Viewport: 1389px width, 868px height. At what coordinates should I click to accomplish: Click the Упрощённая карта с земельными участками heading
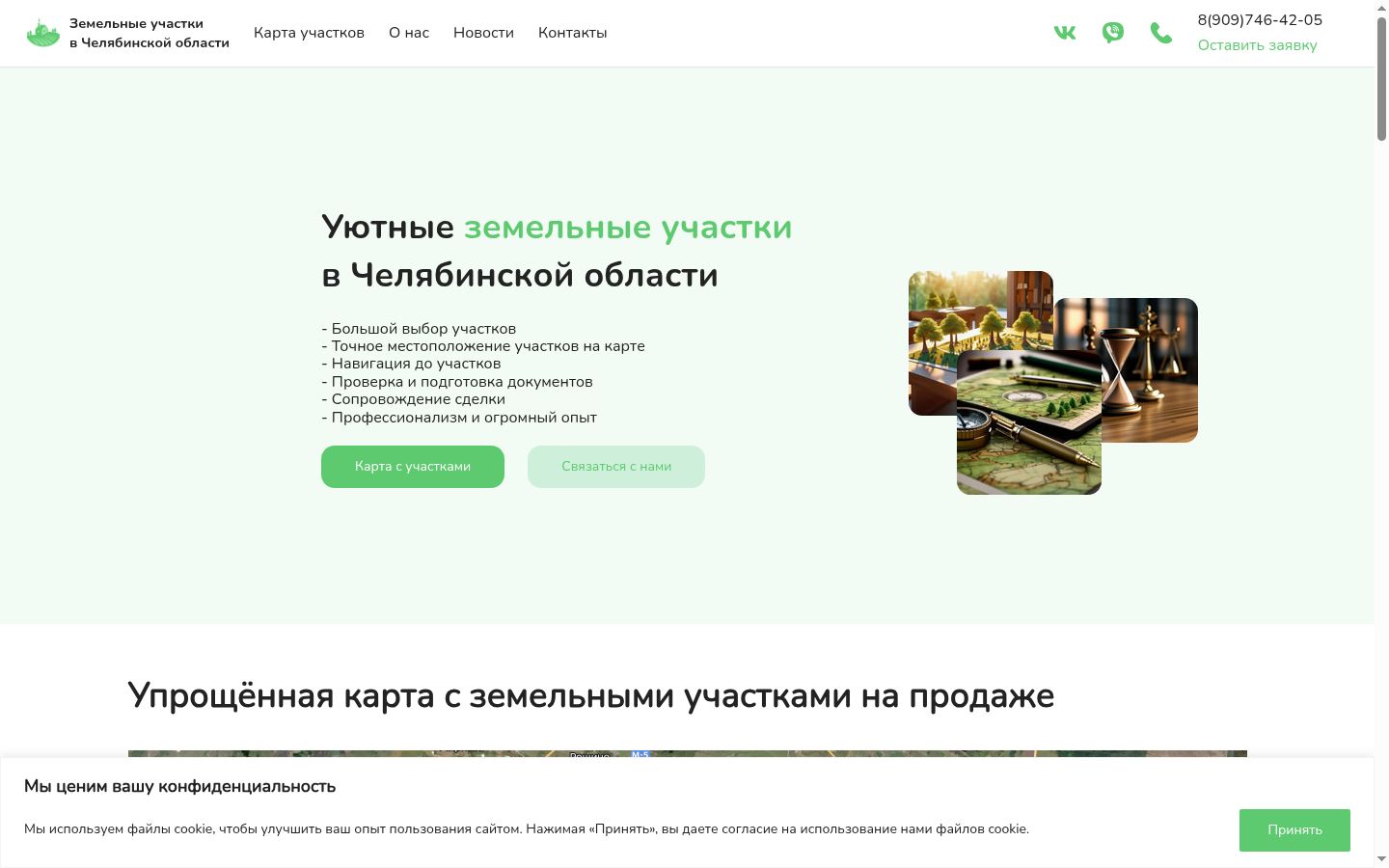pyautogui.click(x=591, y=696)
